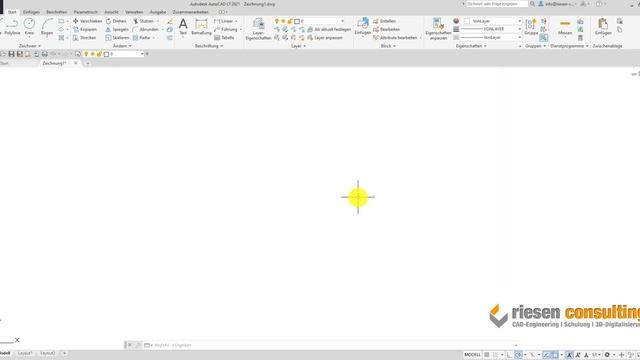The image size is (640, 360).
Task: Click Erstellen block icon
Action: 384,21
